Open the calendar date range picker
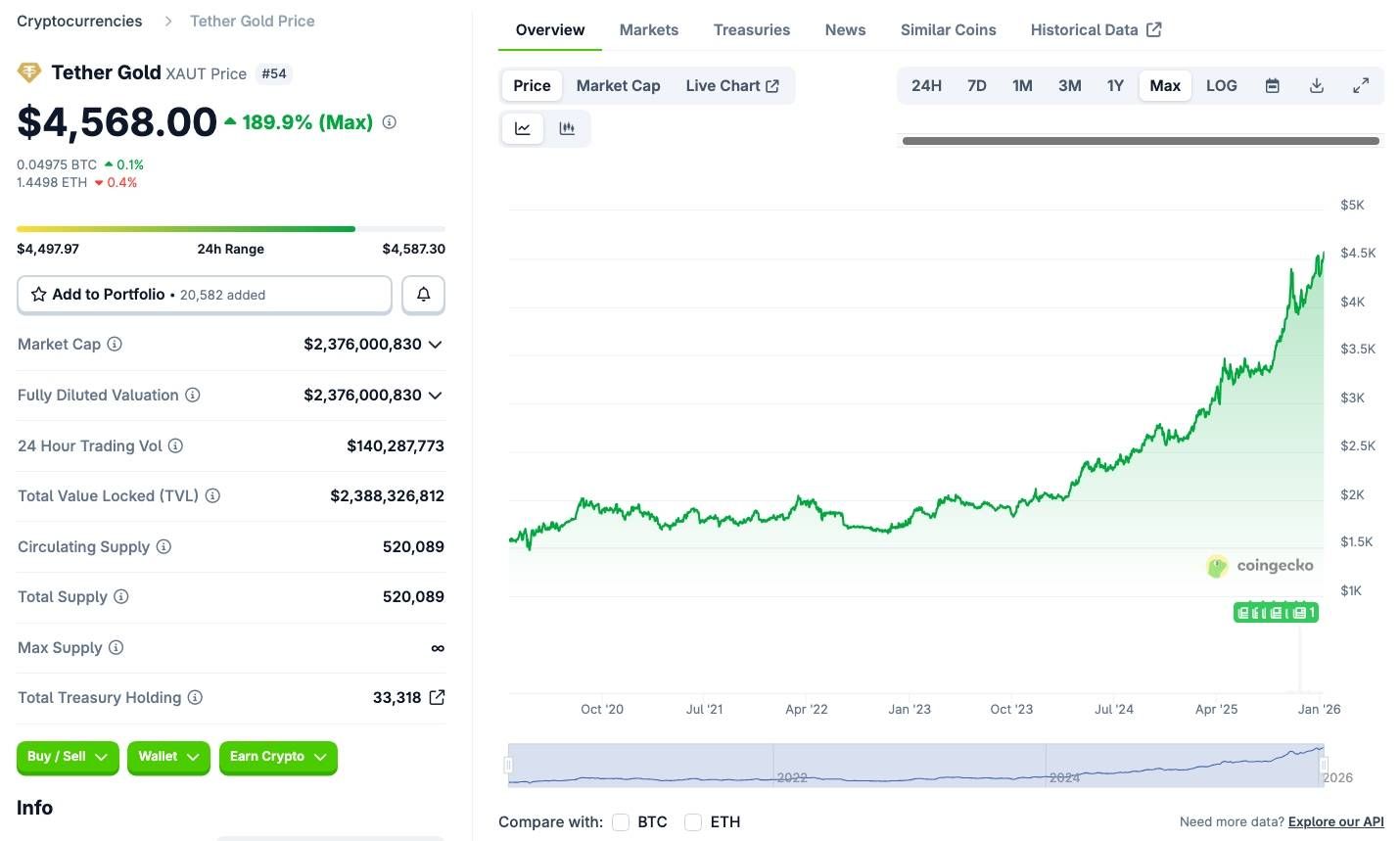 pyautogui.click(x=1272, y=85)
